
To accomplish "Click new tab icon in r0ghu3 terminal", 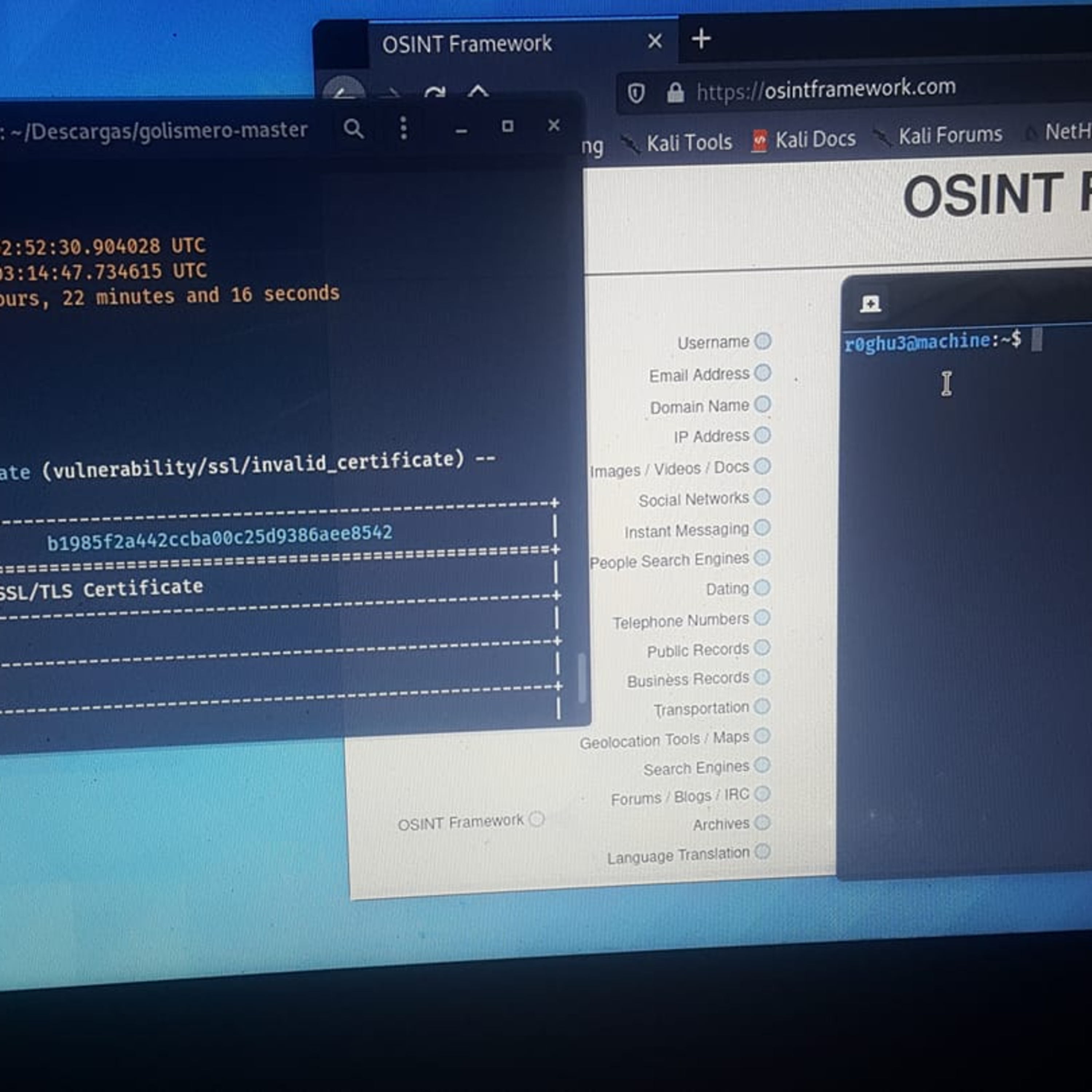I will pos(870,304).
